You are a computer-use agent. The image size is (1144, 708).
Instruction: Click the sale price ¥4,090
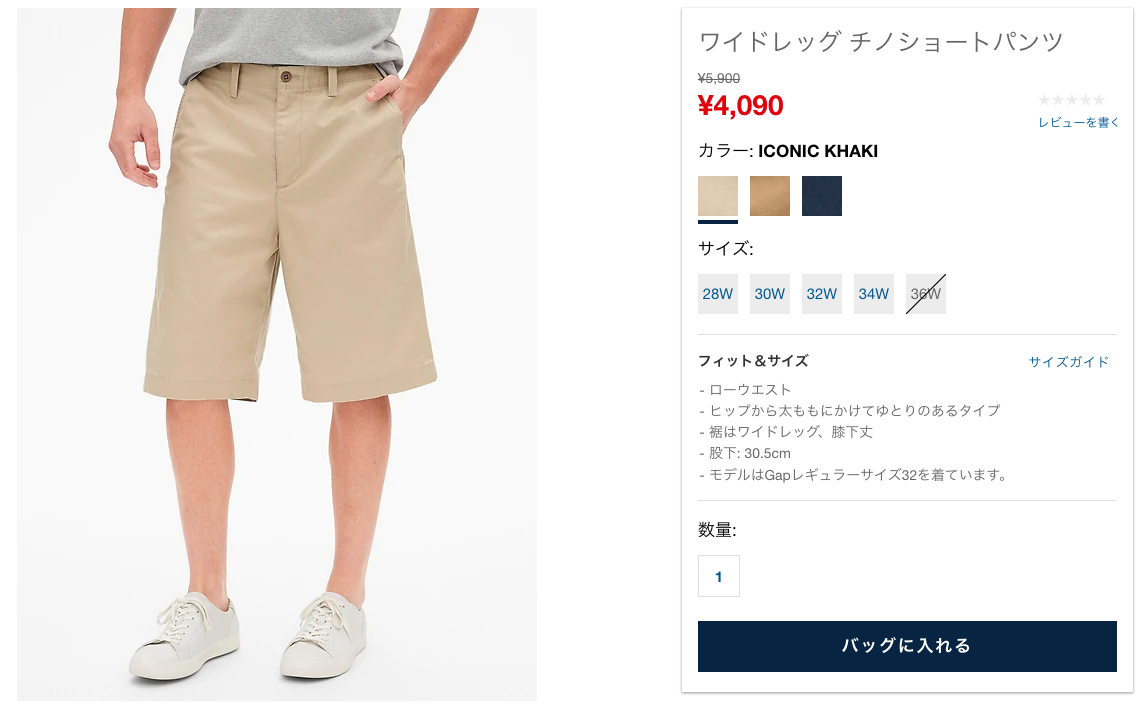pyautogui.click(x=741, y=106)
